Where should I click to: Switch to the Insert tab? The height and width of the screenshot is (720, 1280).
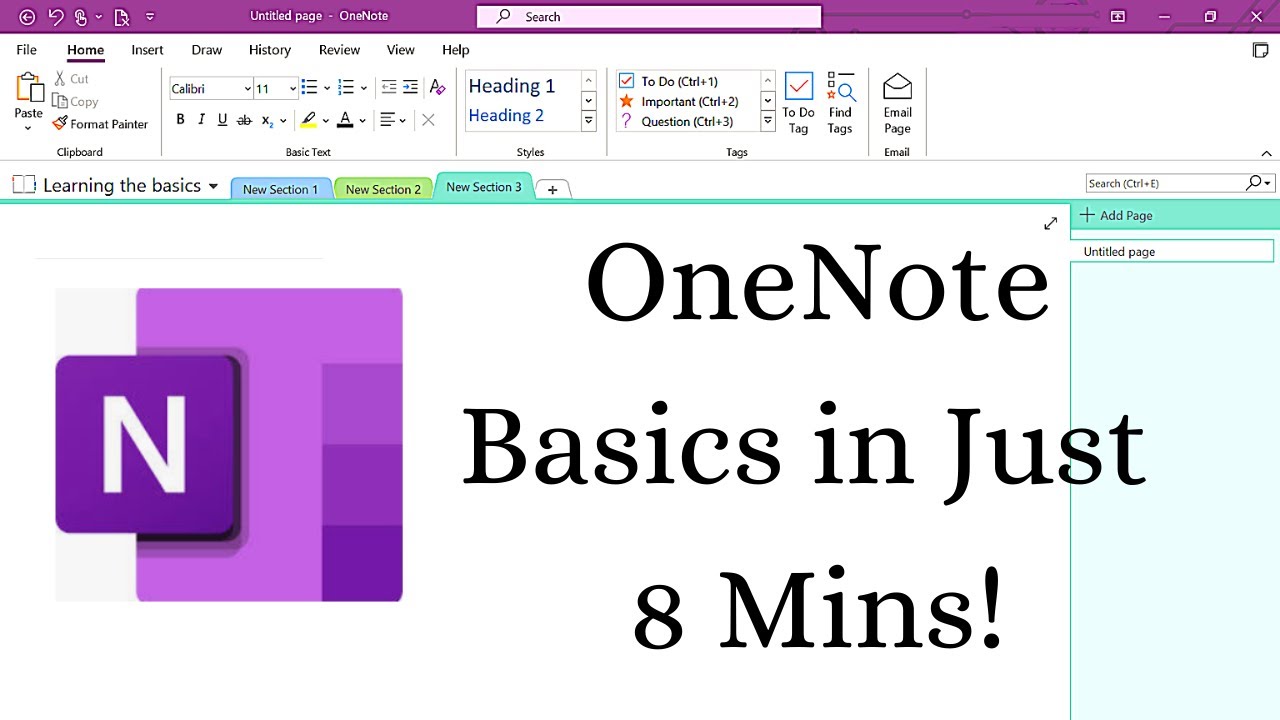coord(147,49)
